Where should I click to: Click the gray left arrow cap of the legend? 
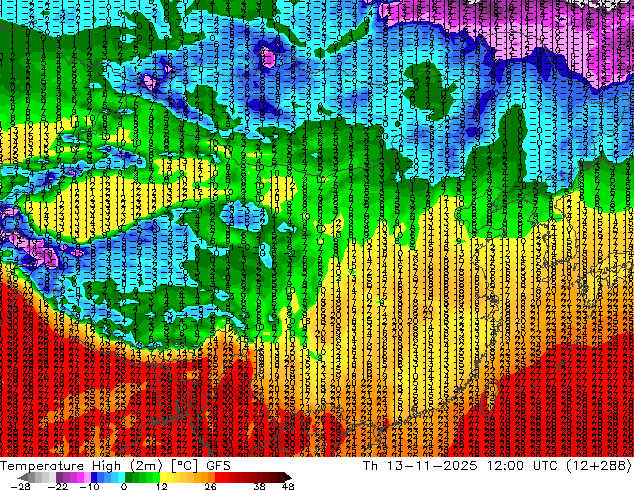click(x=22, y=477)
